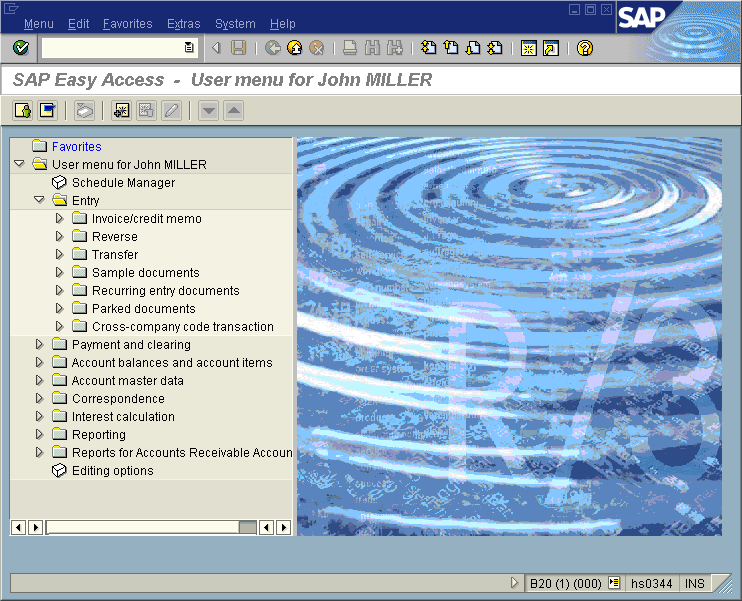This screenshot has height=601, width=742.
Task: Click the Add to favorites icon
Action: [121, 110]
